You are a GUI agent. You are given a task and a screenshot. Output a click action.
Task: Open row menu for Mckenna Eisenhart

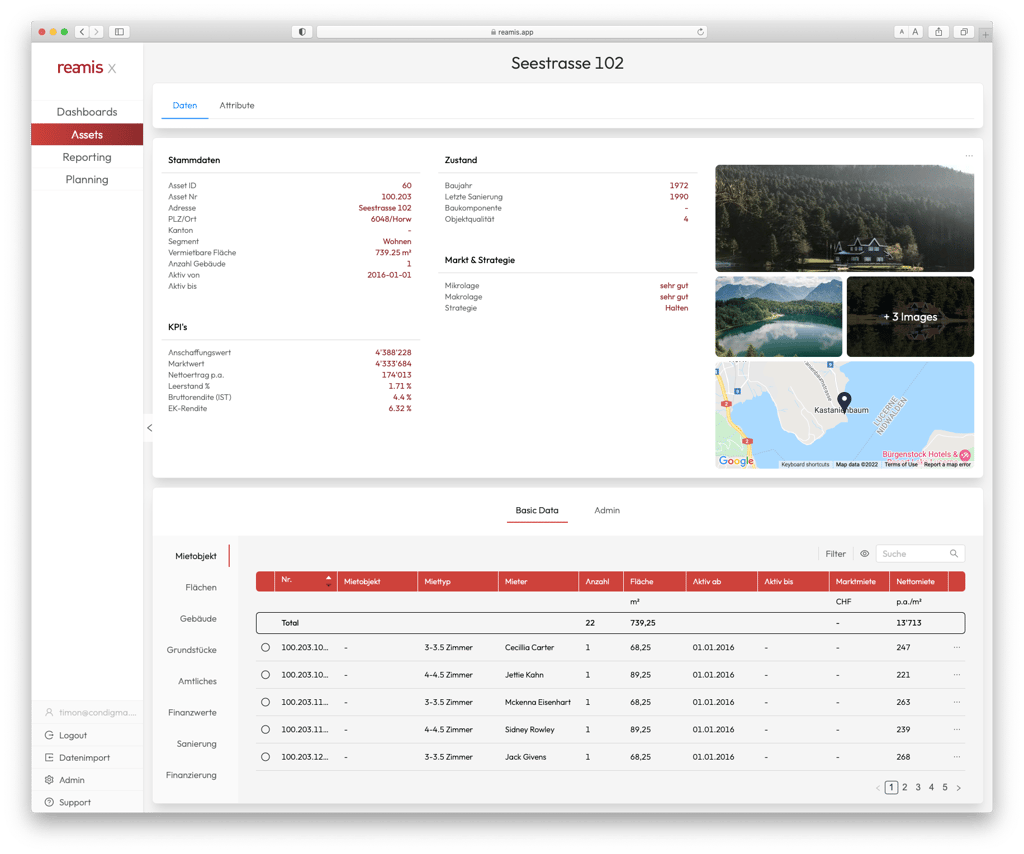(x=957, y=702)
